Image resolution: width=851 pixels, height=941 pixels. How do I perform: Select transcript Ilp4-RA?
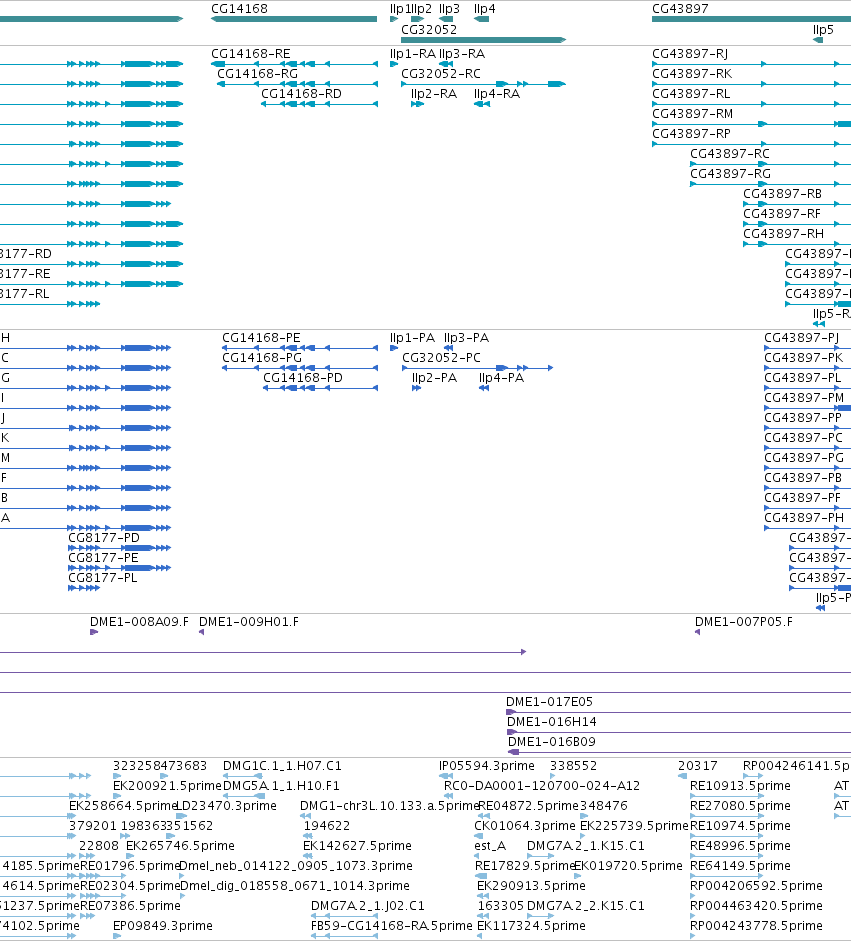482,104
